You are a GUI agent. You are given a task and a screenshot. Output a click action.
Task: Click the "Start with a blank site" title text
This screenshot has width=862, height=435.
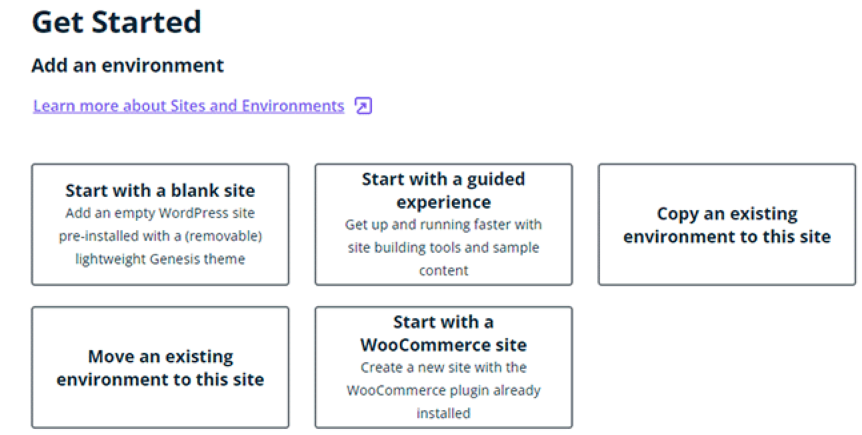click(160, 190)
